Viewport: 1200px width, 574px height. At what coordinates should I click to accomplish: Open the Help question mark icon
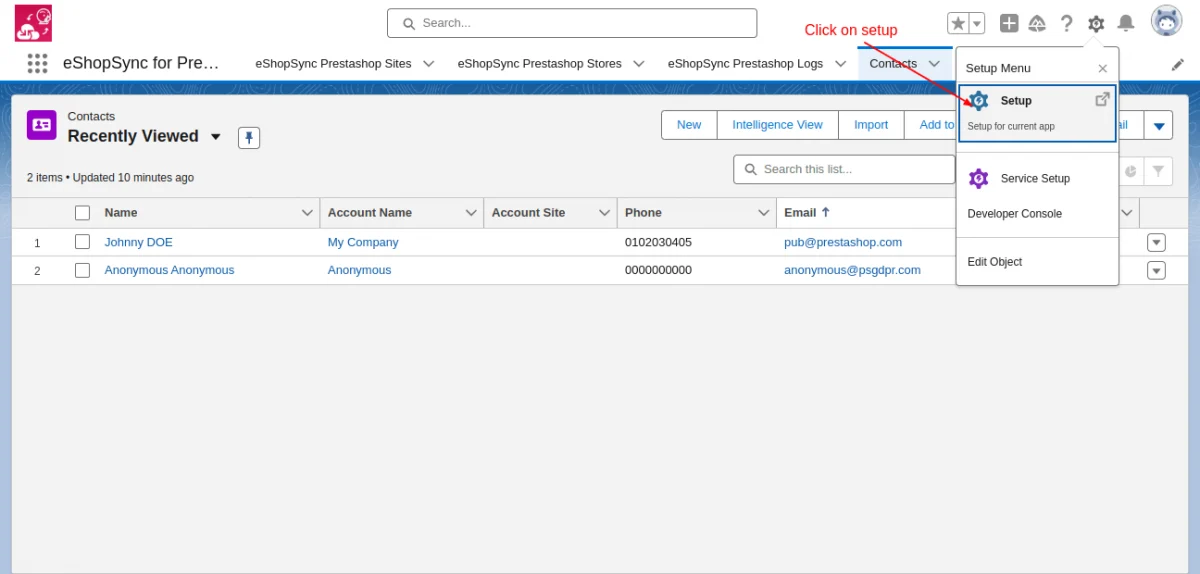coord(1067,23)
